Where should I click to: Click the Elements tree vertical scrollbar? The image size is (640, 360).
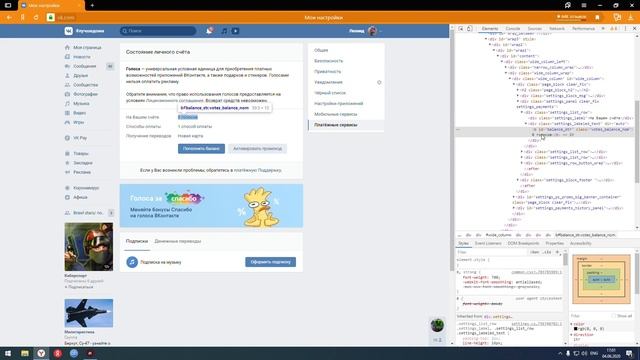tap(637, 141)
